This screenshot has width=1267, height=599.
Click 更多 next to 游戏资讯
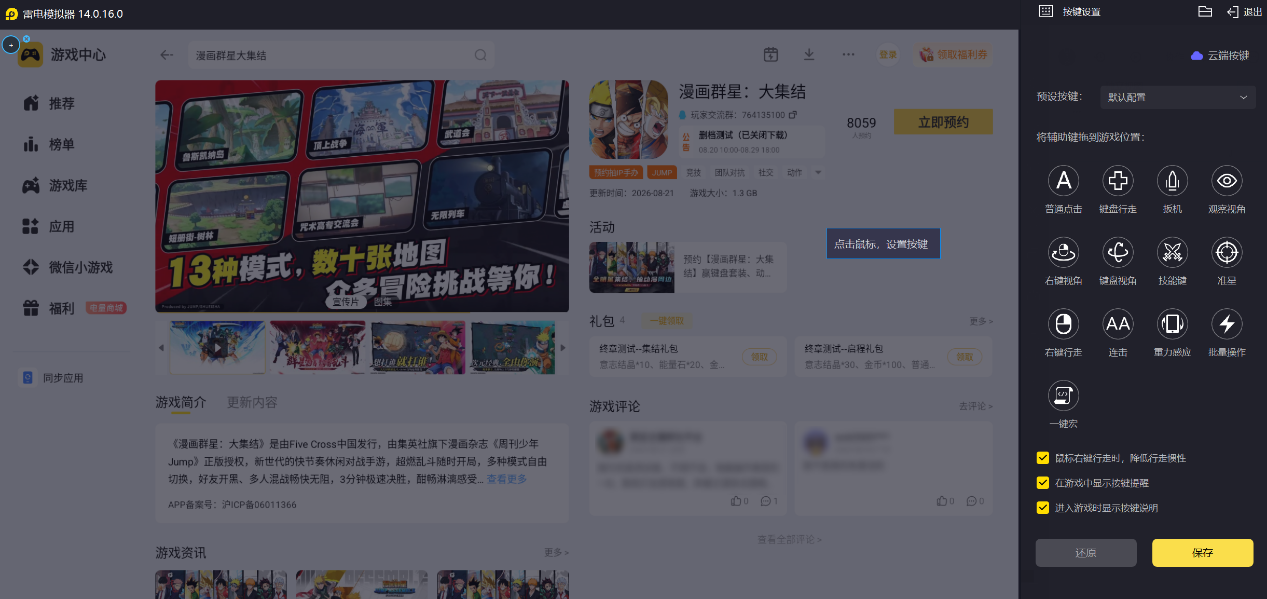[556, 552]
